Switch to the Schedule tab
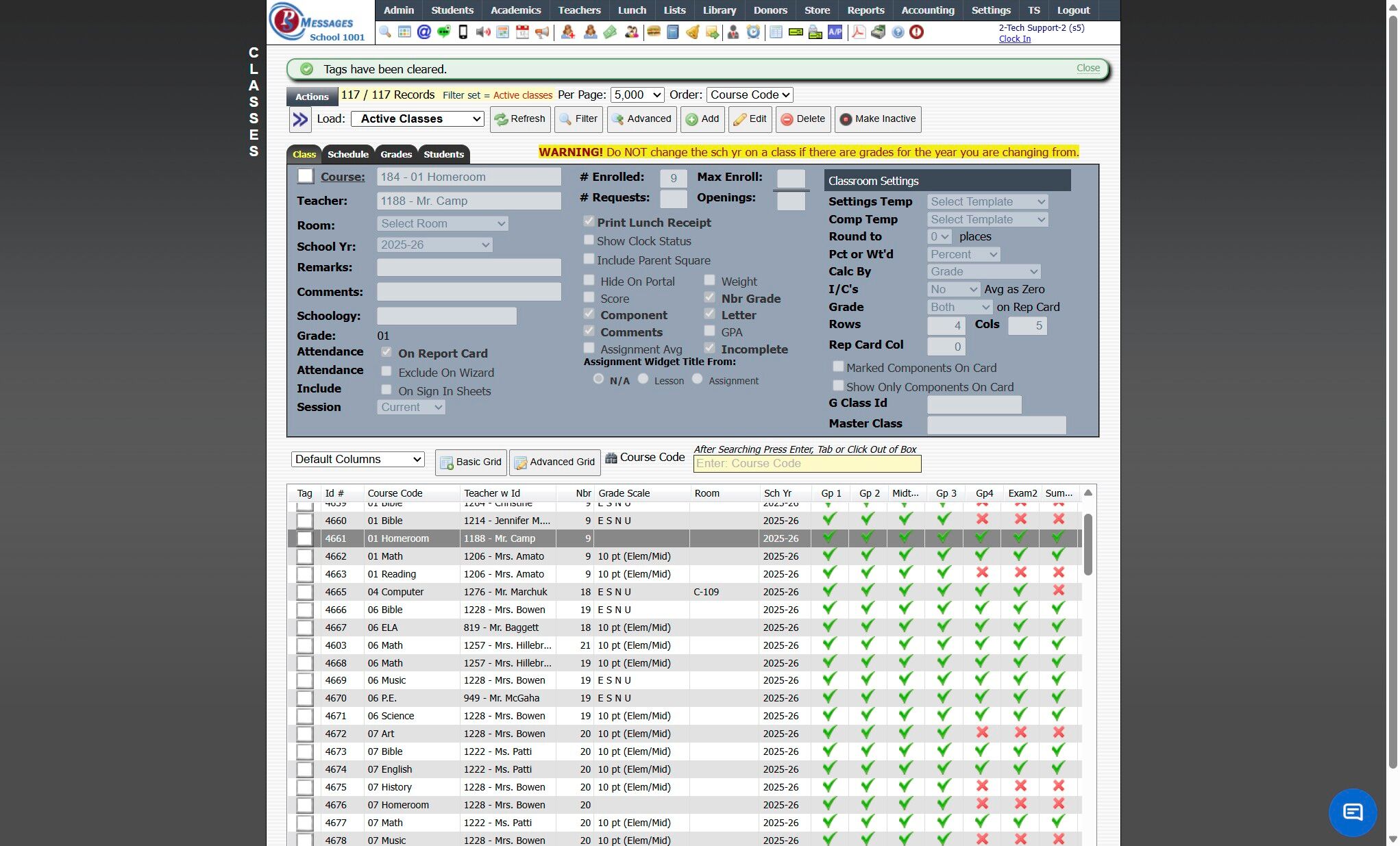Image resolution: width=1400 pixels, height=846 pixels. (x=347, y=154)
